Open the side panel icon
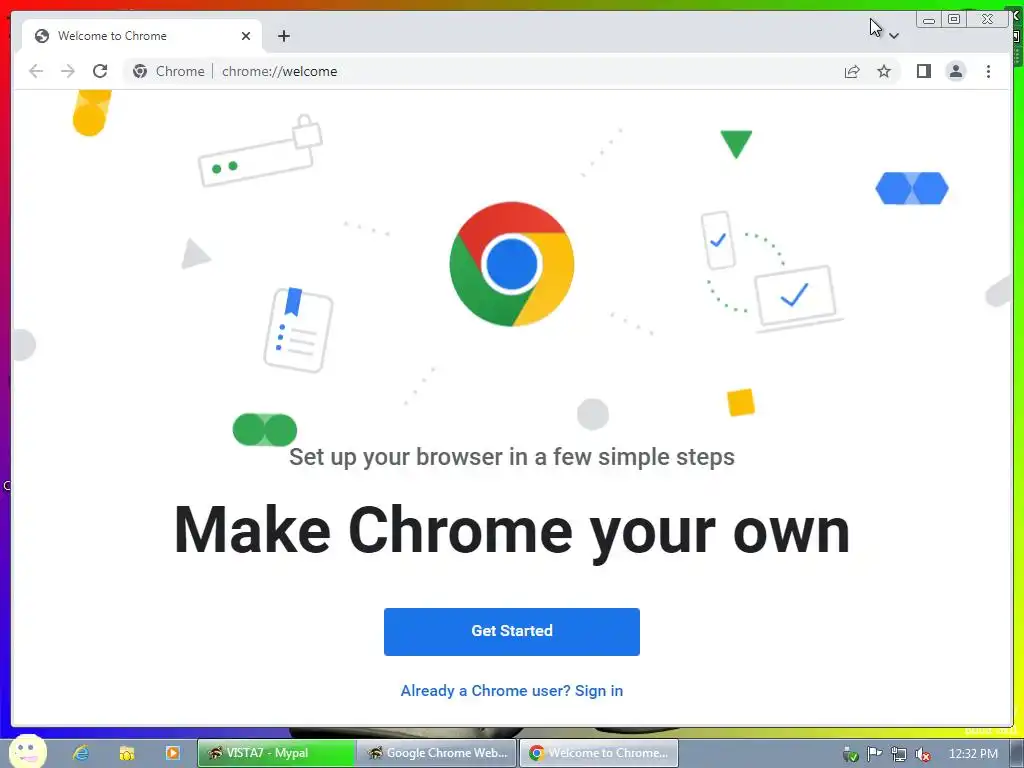 click(x=923, y=71)
